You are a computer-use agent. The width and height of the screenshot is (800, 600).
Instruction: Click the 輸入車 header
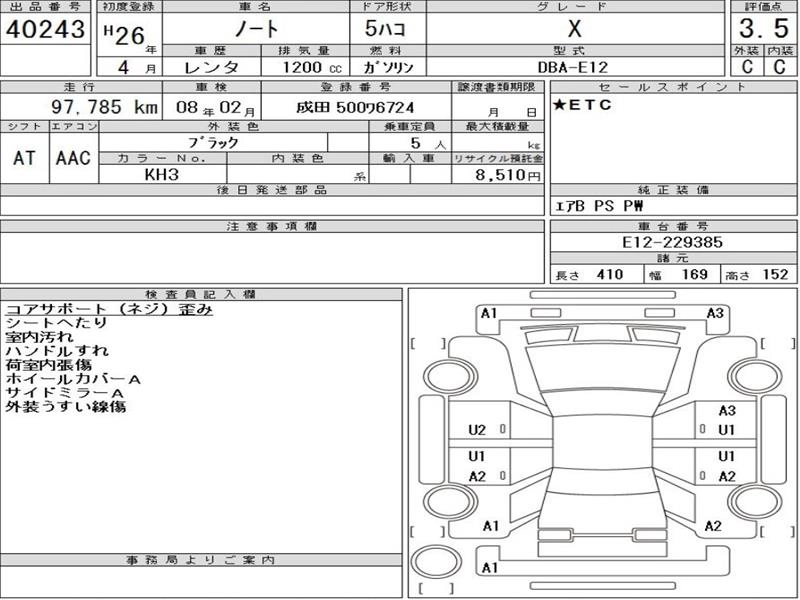(x=409, y=159)
